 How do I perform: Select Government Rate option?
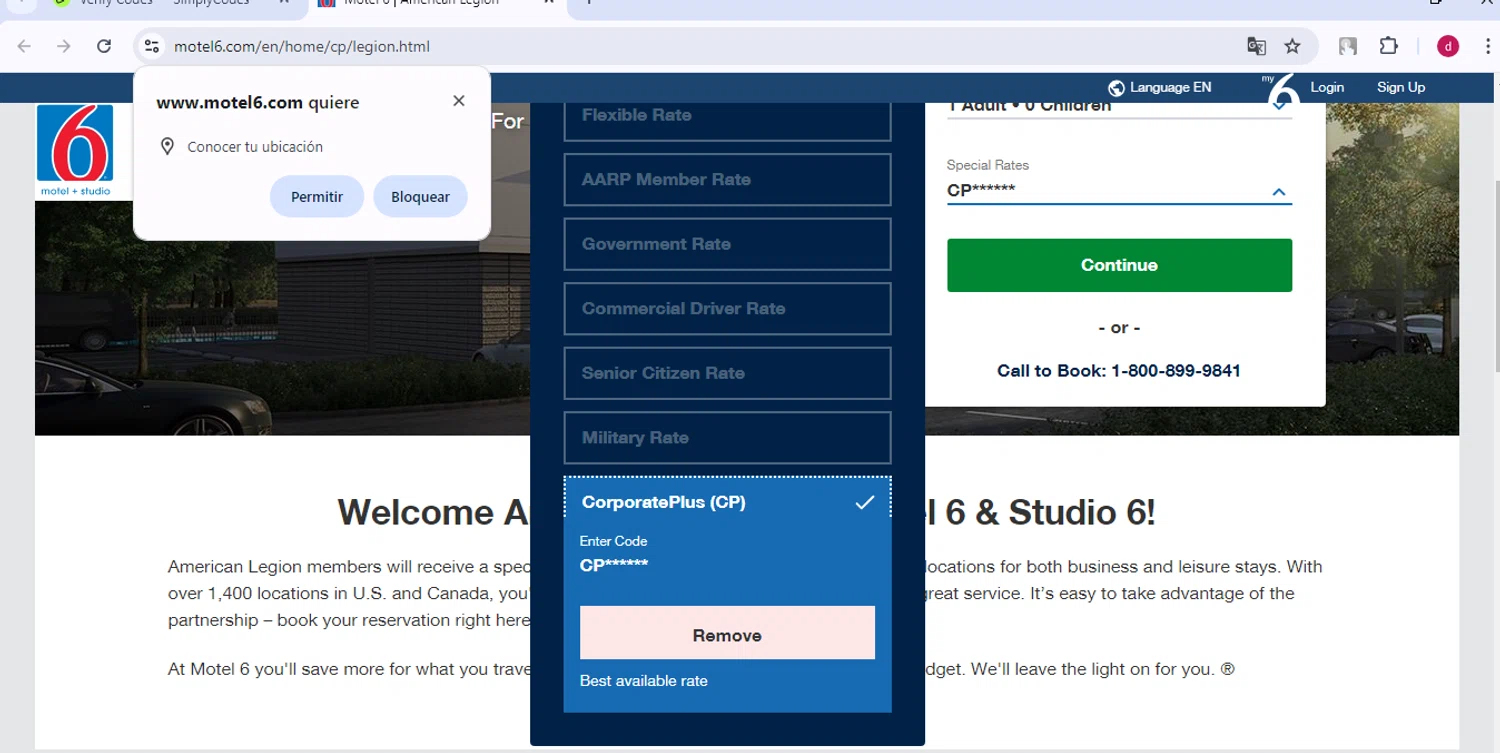pyautogui.click(x=727, y=244)
